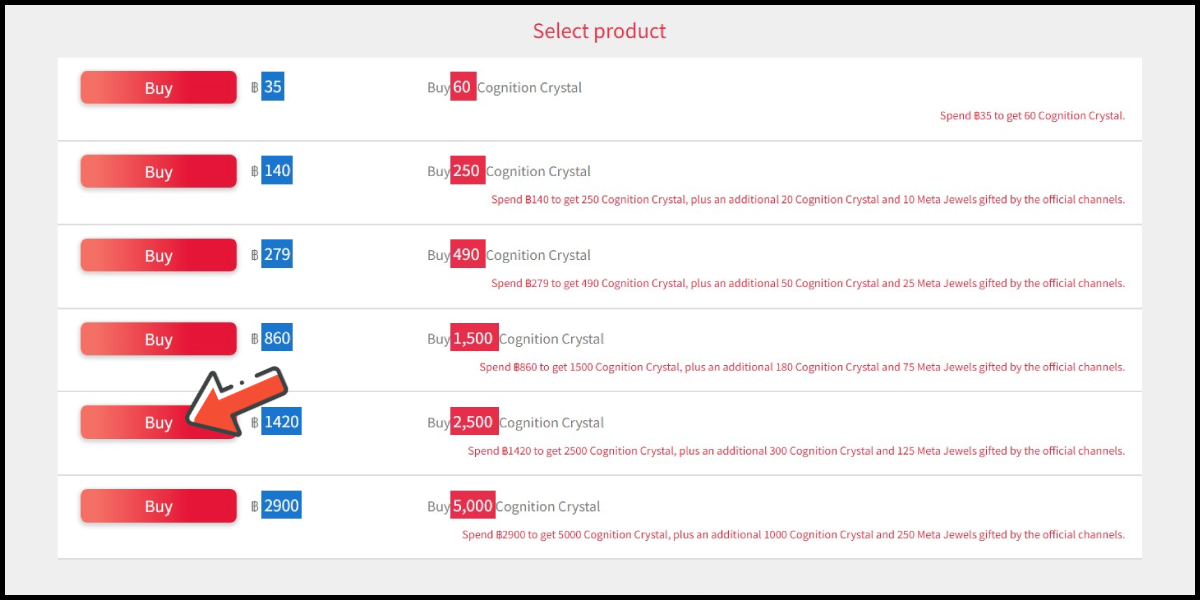This screenshot has height=600, width=1200.
Task: Select the red 5,000 crystal quantity badge
Action: click(473, 506)
